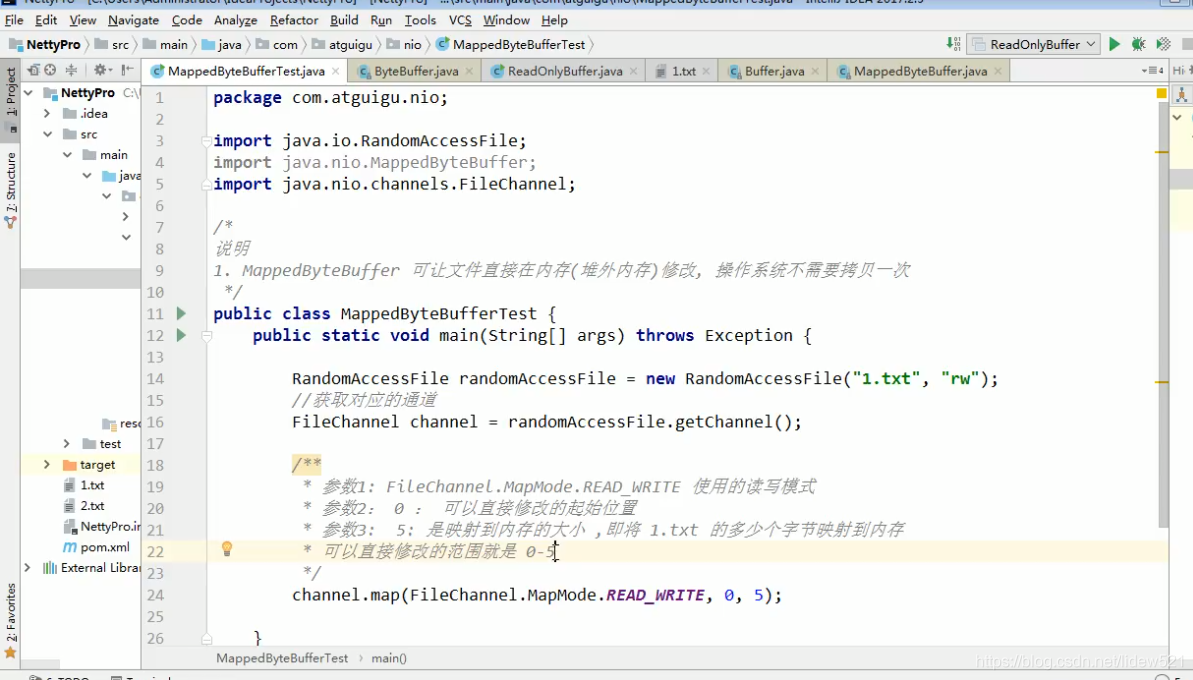The height and width of the screenshot is (680, 1193).
Task: Switch to Buffer.java tab
Action: (774, 71)
